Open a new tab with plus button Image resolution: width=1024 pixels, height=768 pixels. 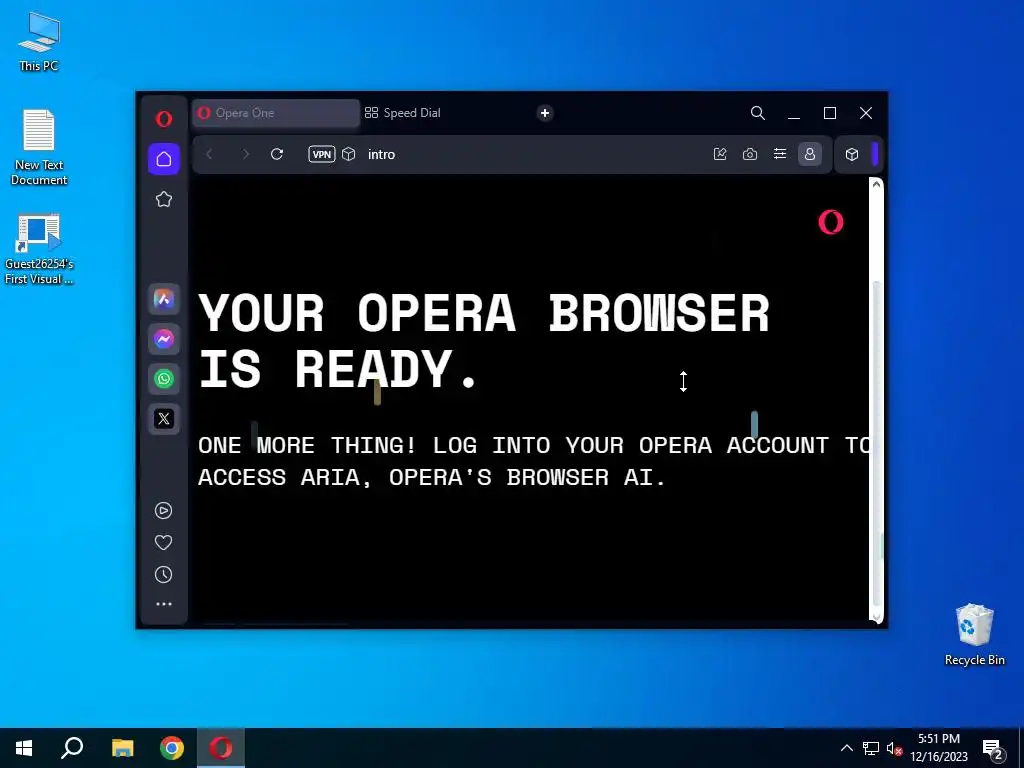(x=545, y=113)
